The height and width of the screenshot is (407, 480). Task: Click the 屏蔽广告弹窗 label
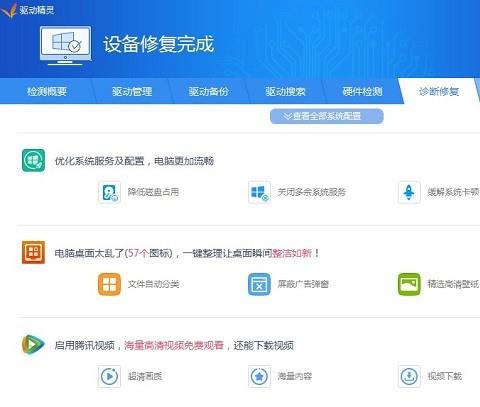(303, 284)
